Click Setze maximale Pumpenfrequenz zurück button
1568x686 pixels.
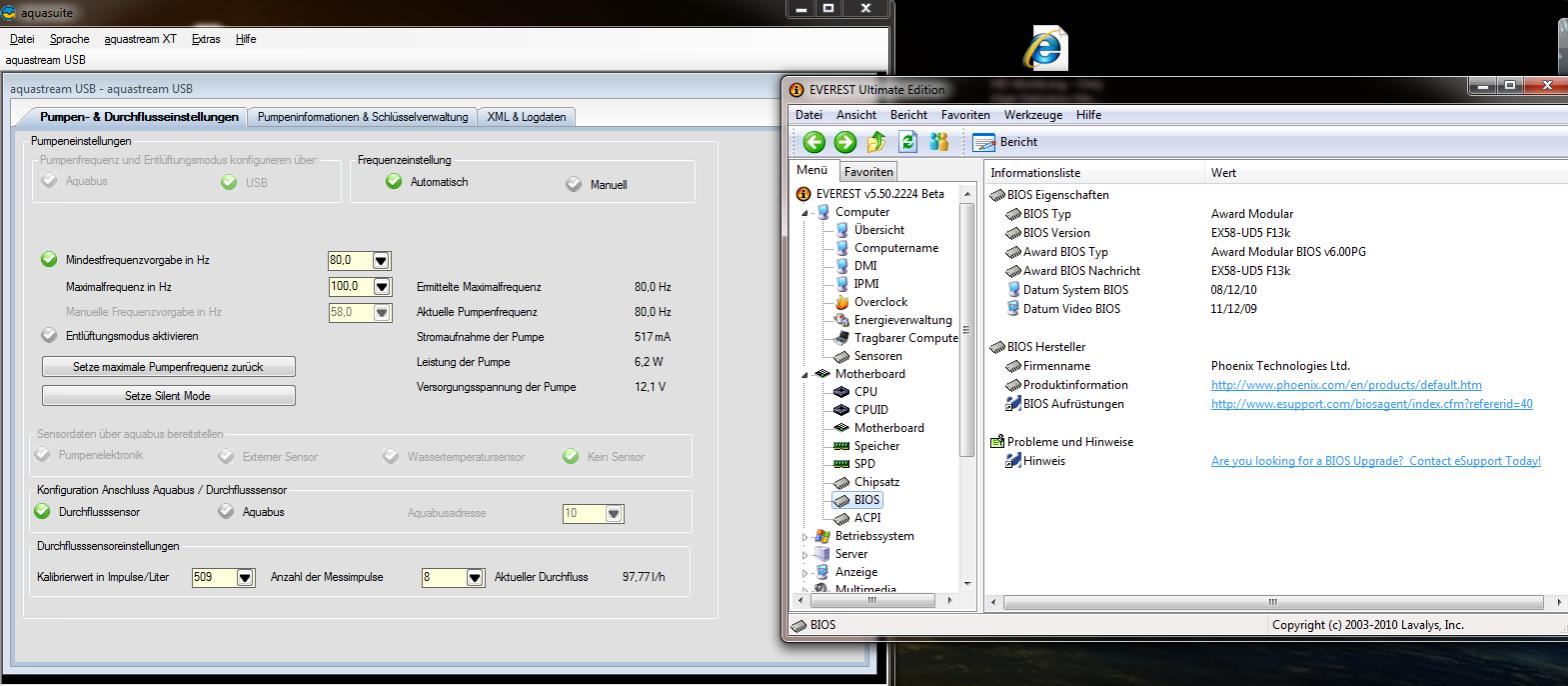coord(168,367)
